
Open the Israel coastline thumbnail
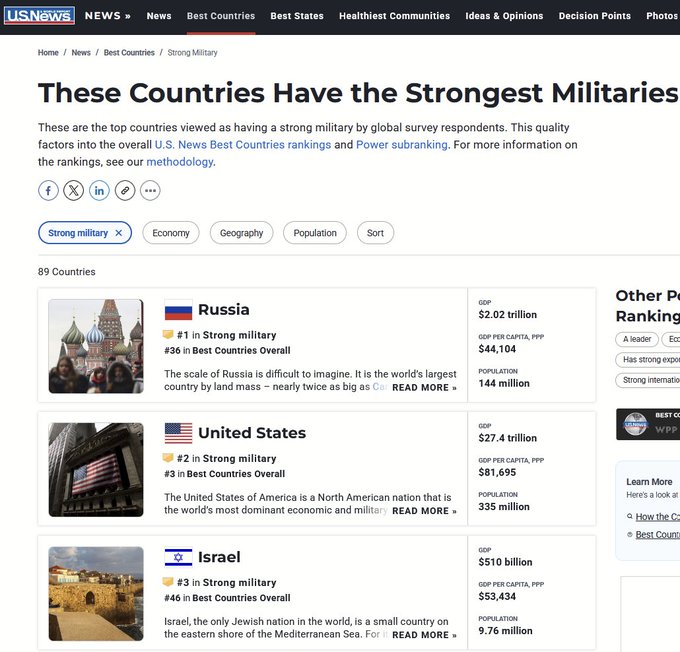pos(96,593)
